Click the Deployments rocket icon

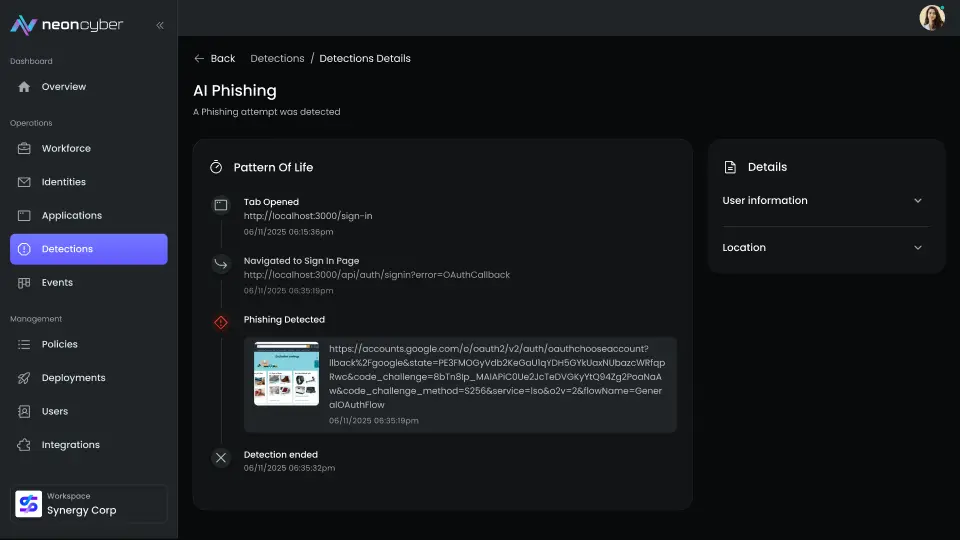(x=24, y=378)
